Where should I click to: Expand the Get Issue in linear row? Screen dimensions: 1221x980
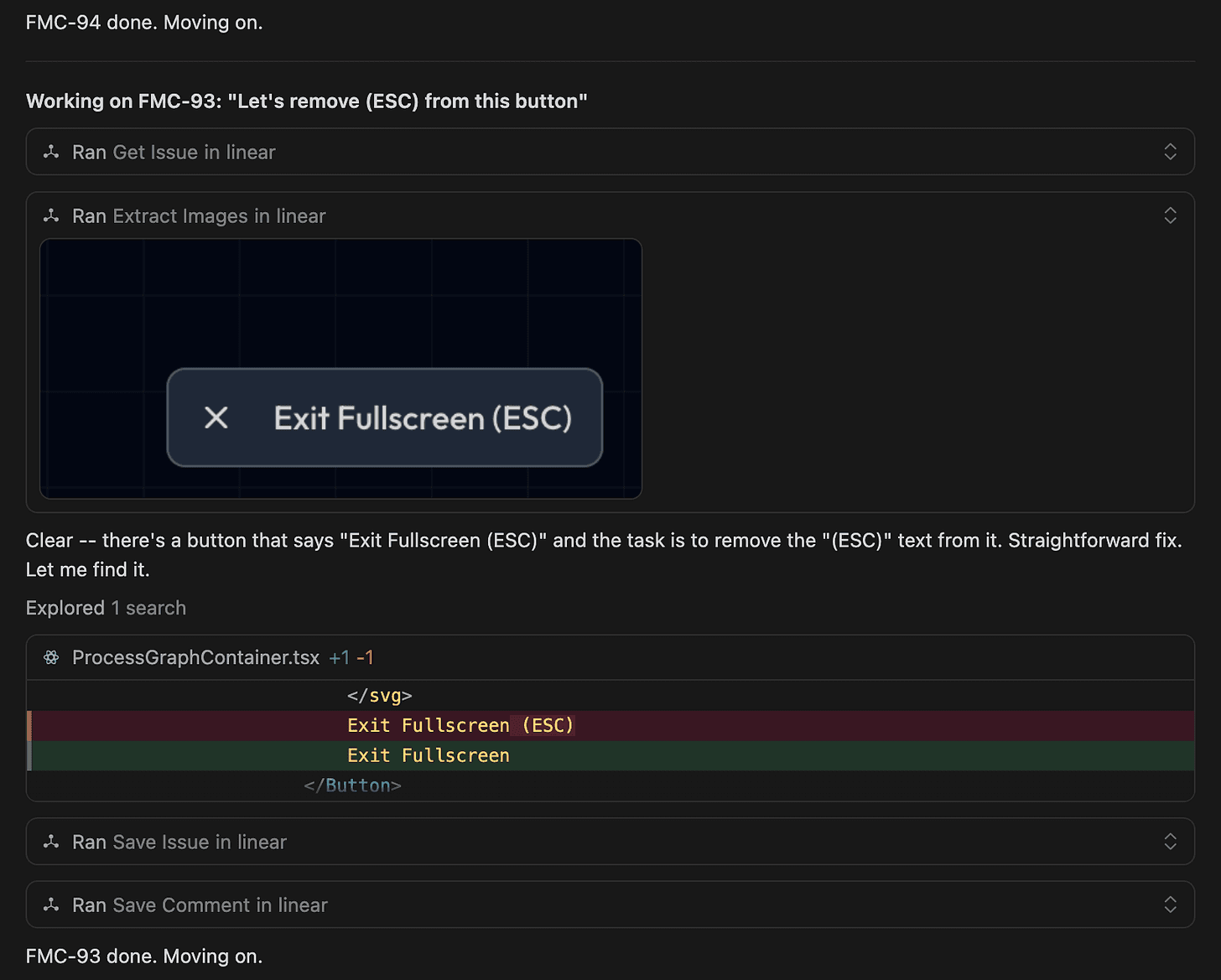coord(1170,152)
